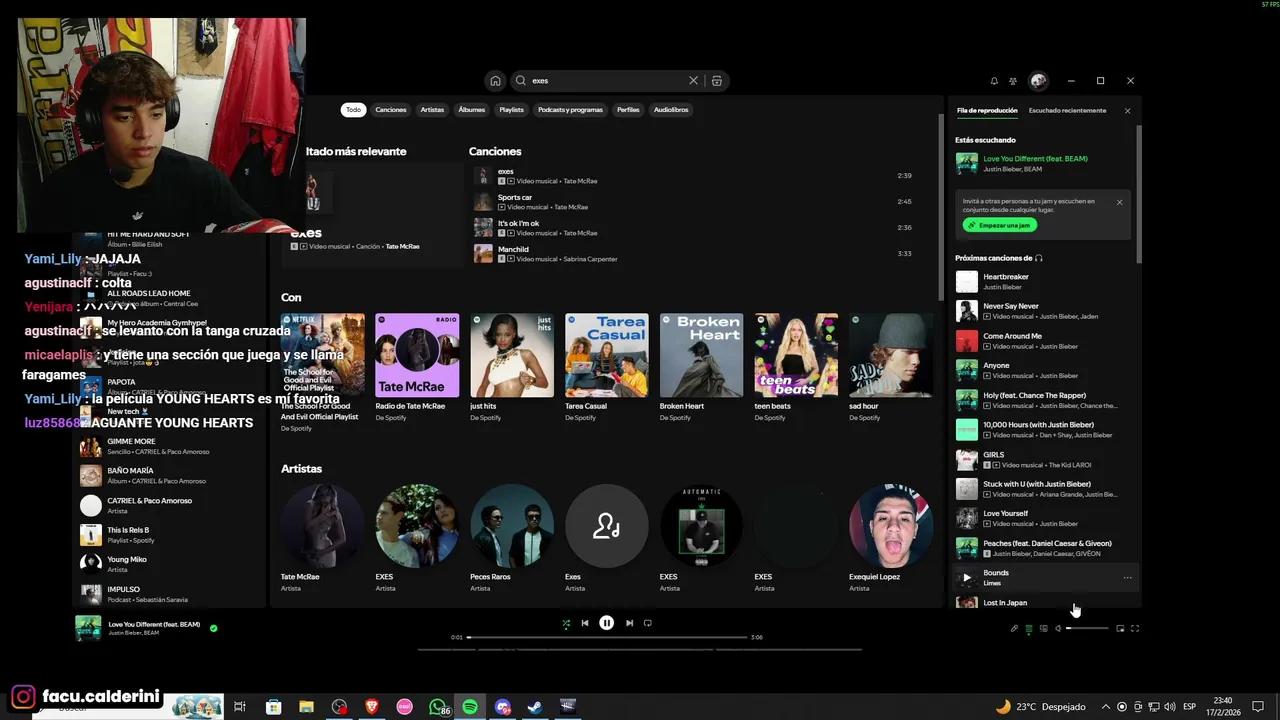Switch to Escuchado recientemente tab
Image resolution: width=1280 pixels, height=720 pixels.
click(x=1067, y=111)
